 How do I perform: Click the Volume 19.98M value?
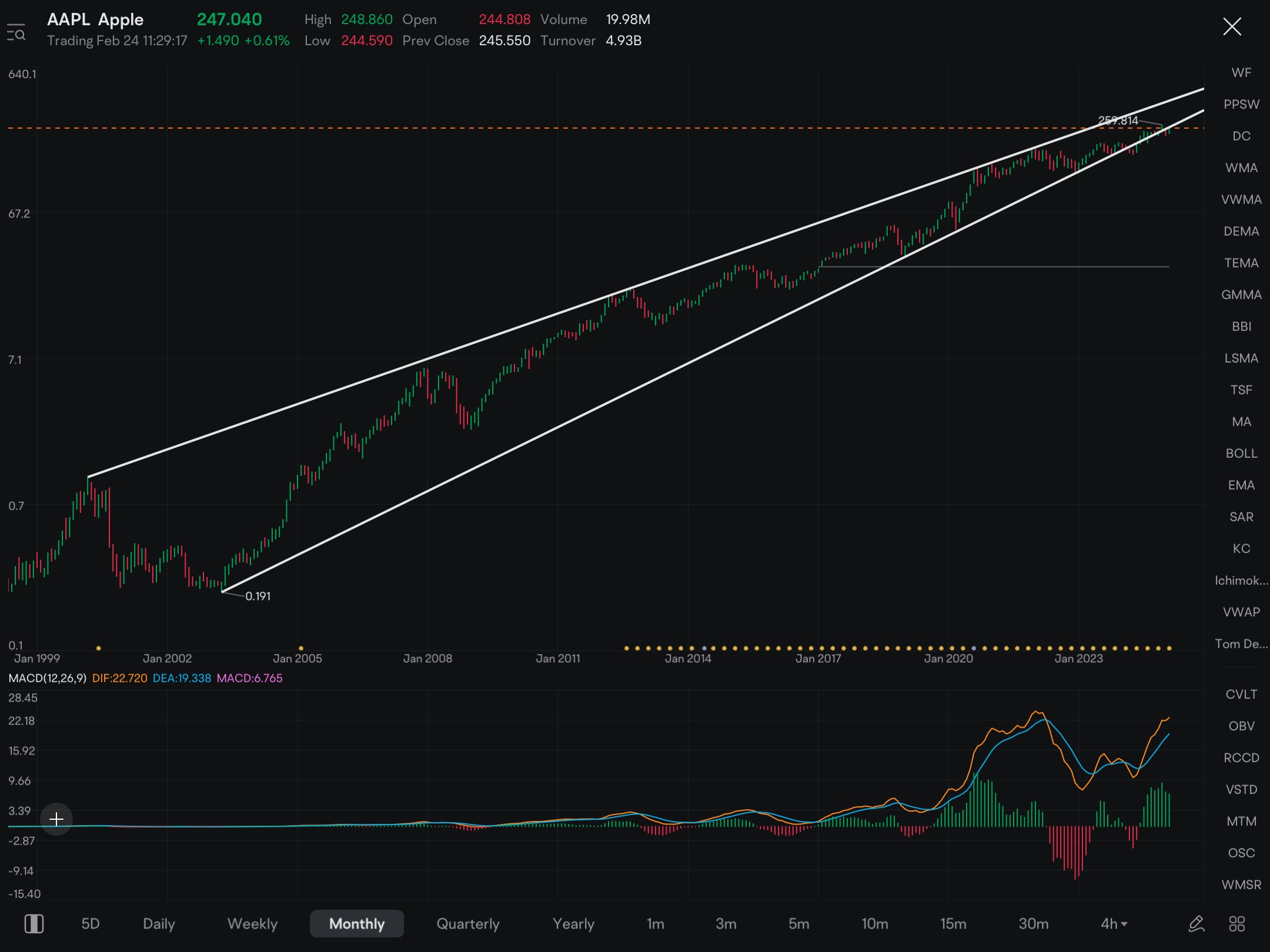point(628,19)
